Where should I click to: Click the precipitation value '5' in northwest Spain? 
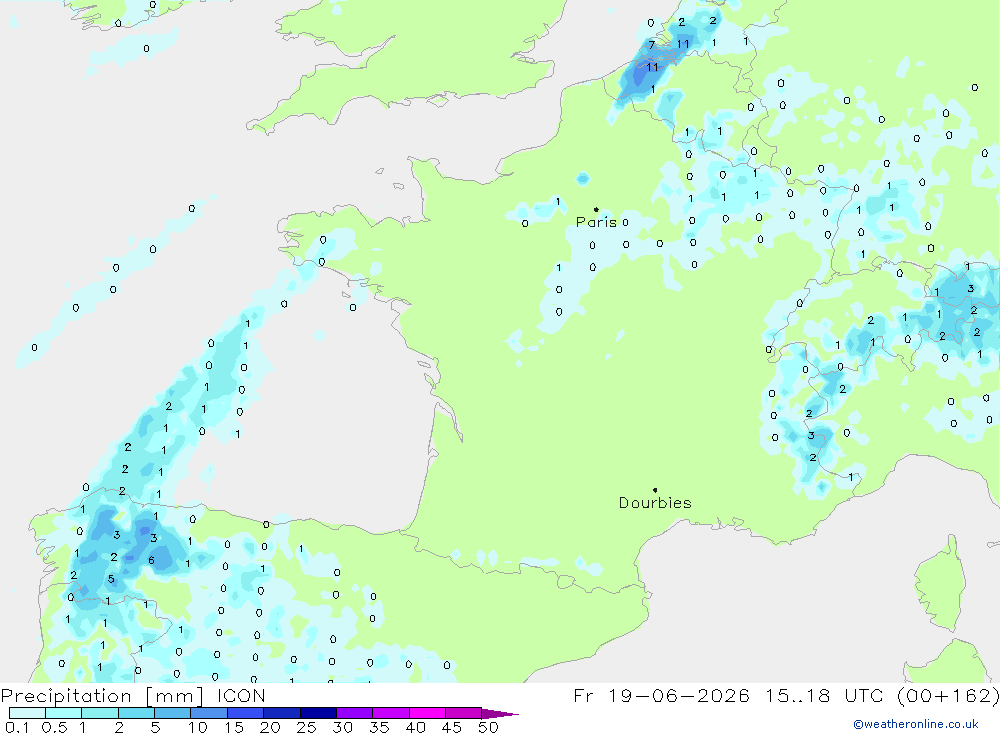[111, 579]
